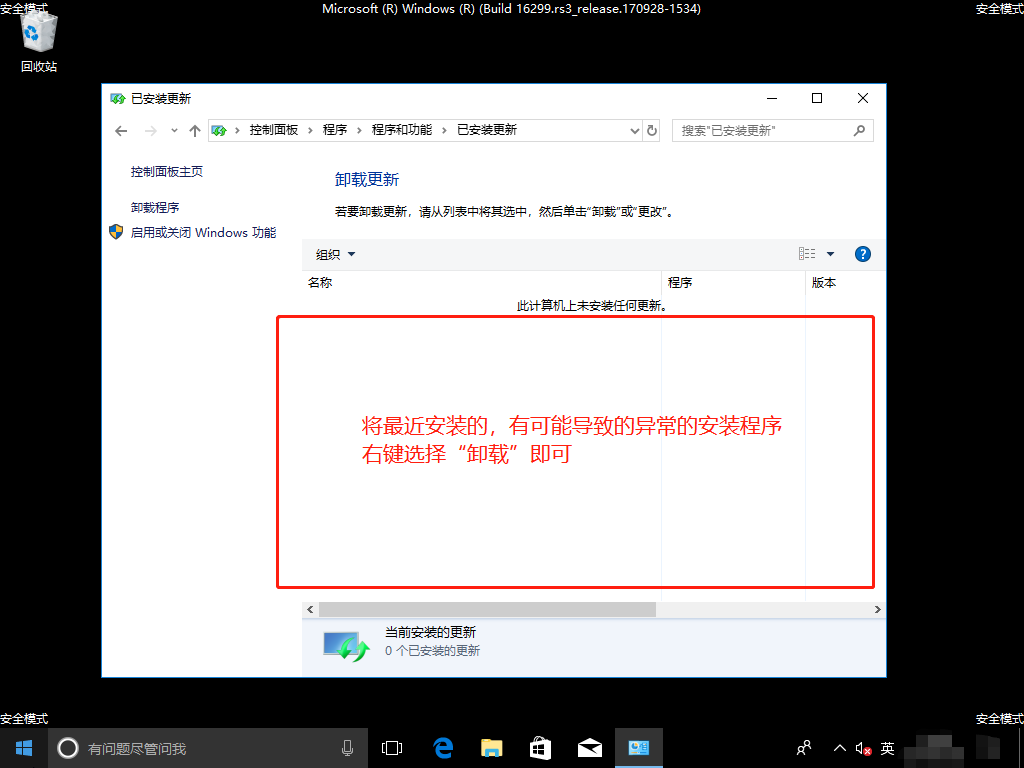
Task: Refresh the installed updates list
Action: click(652, 130)
